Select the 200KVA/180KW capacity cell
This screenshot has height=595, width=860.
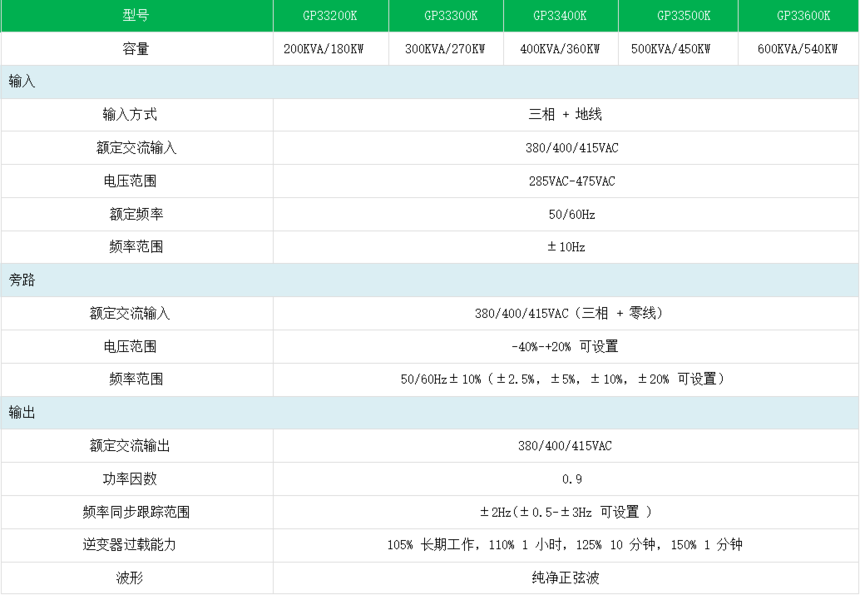coord(329,49)
